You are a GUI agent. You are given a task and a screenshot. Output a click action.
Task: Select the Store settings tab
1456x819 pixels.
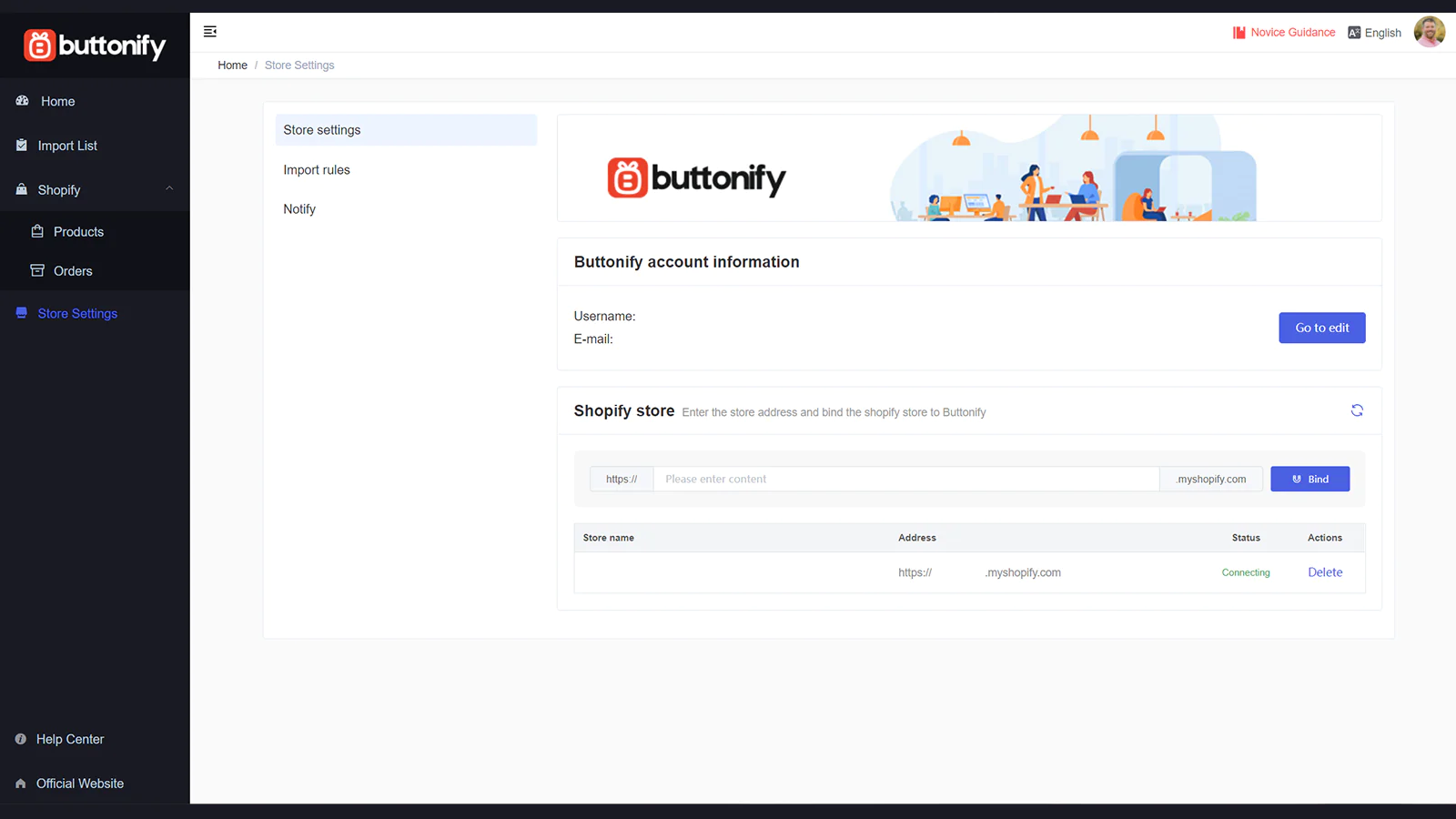pos(406,130)
